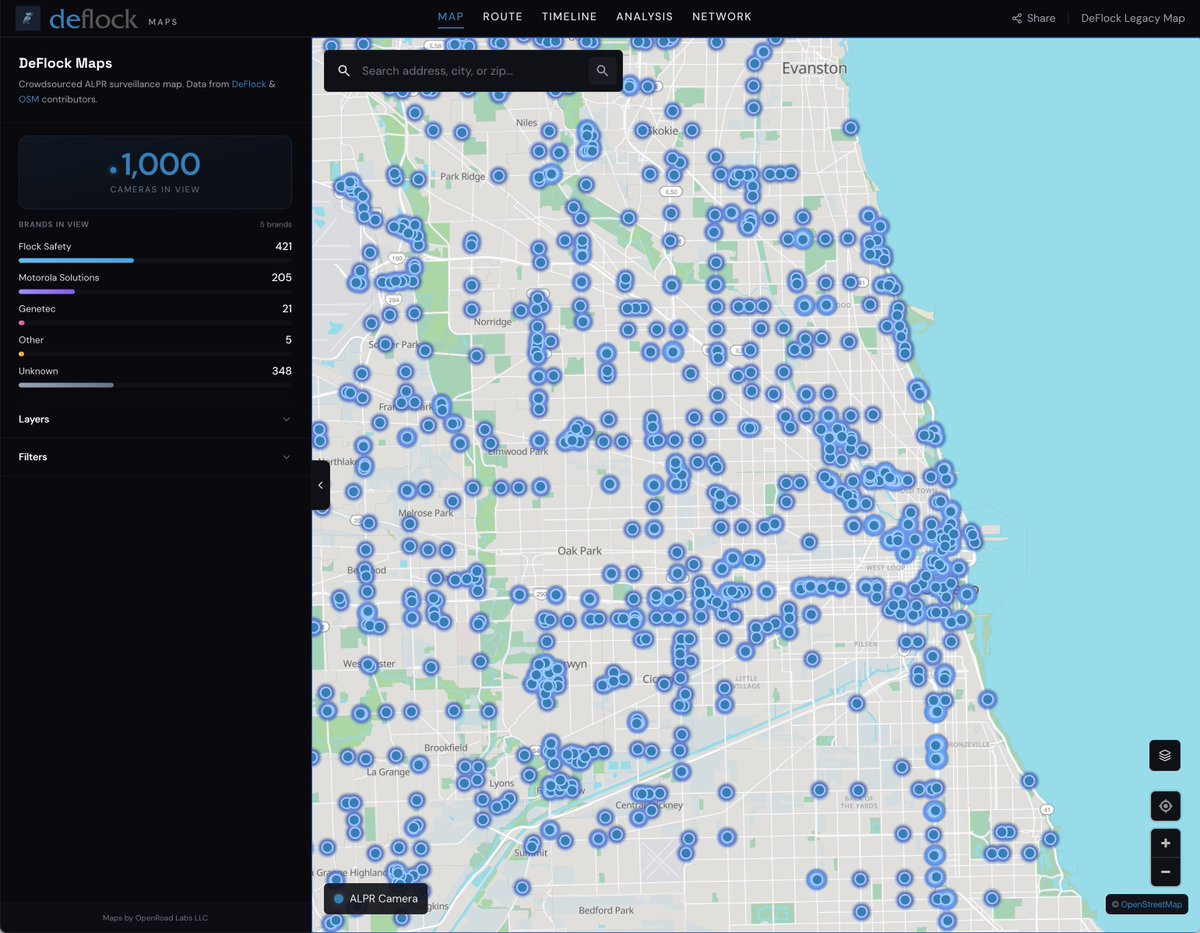Click the Oak Park map label
The width and height of the screenshot is (1200, 933).
tap(580, 551)
